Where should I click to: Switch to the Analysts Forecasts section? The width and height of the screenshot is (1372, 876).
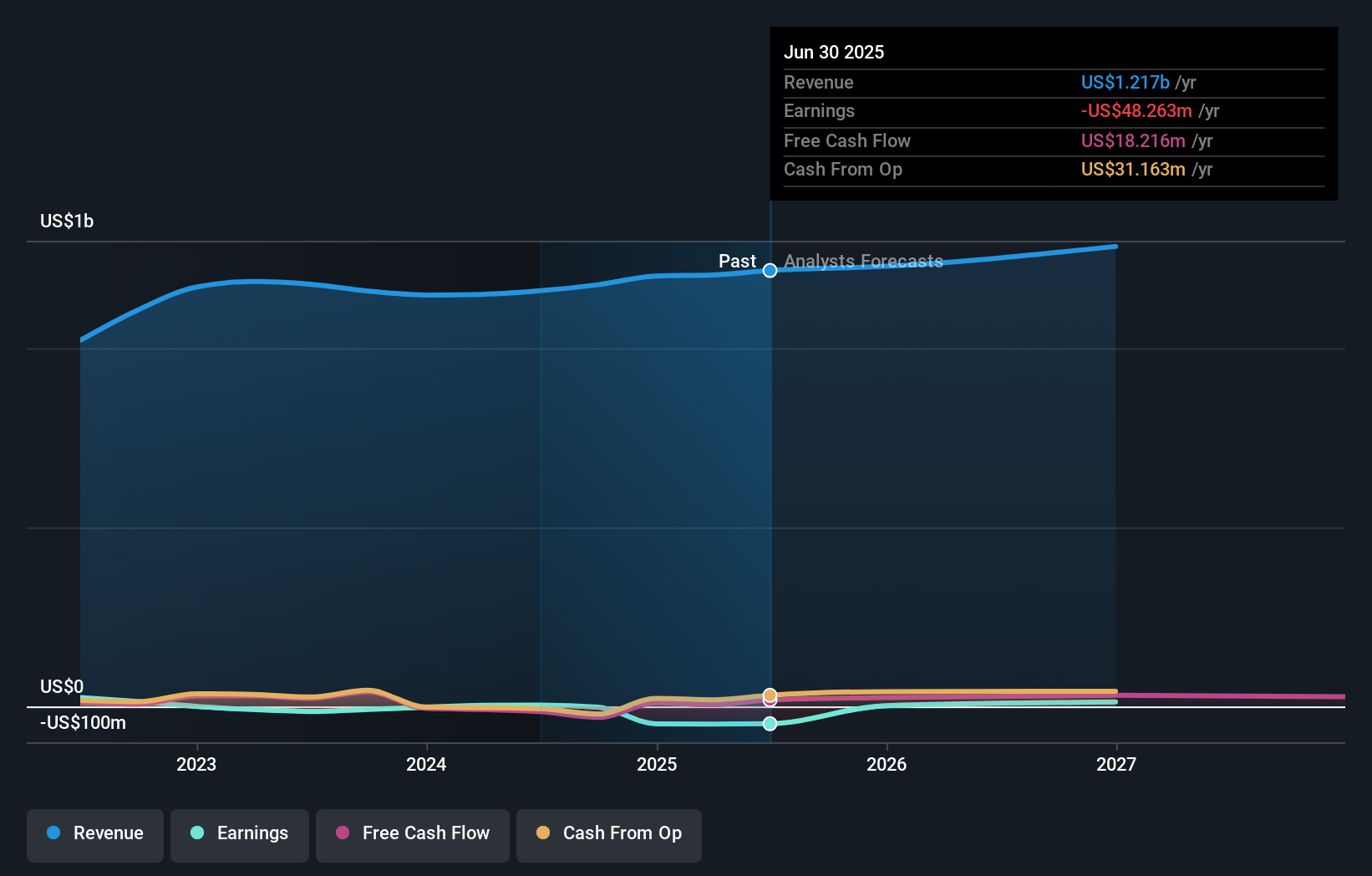coord(863,262)
